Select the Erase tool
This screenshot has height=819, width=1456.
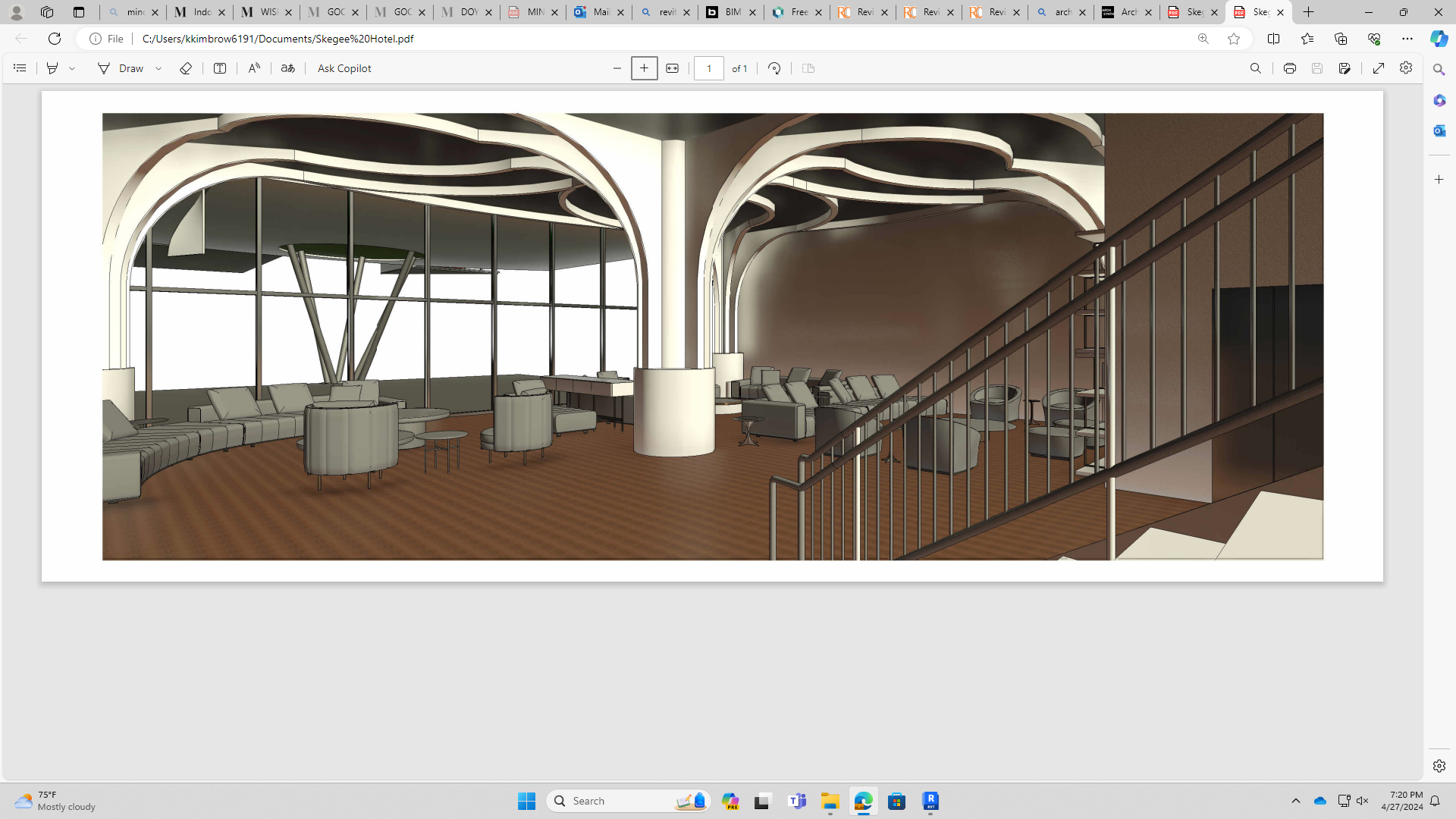186,68
